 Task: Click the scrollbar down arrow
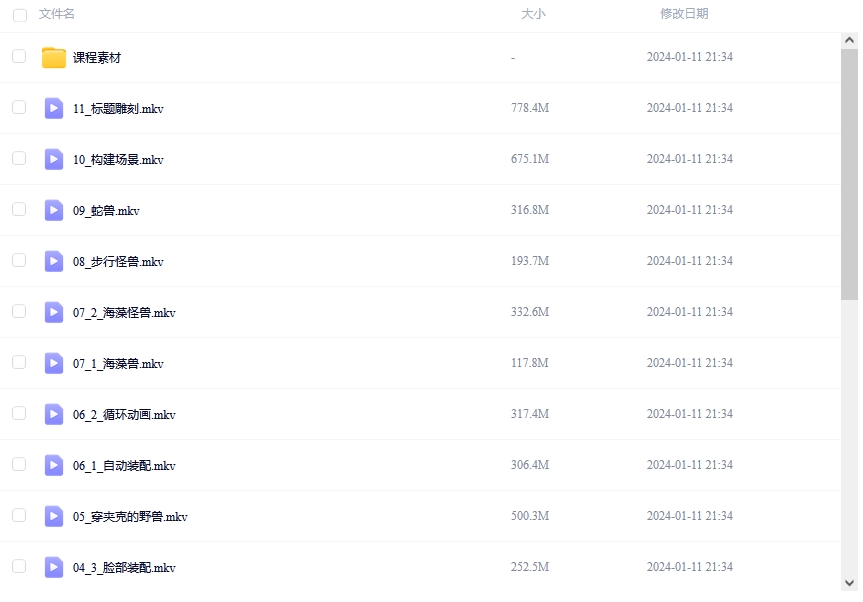coord(849,582)
